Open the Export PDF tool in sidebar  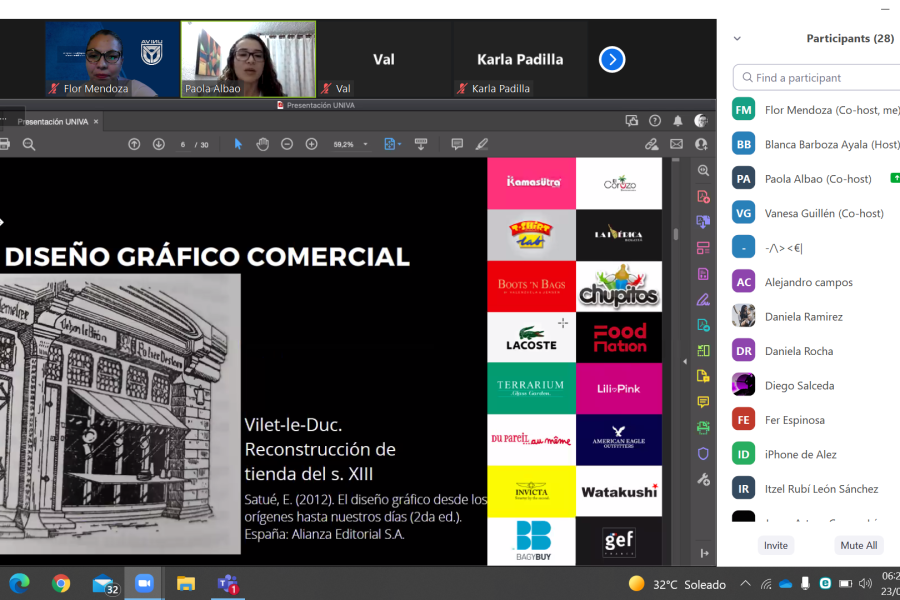coord(703,222)
